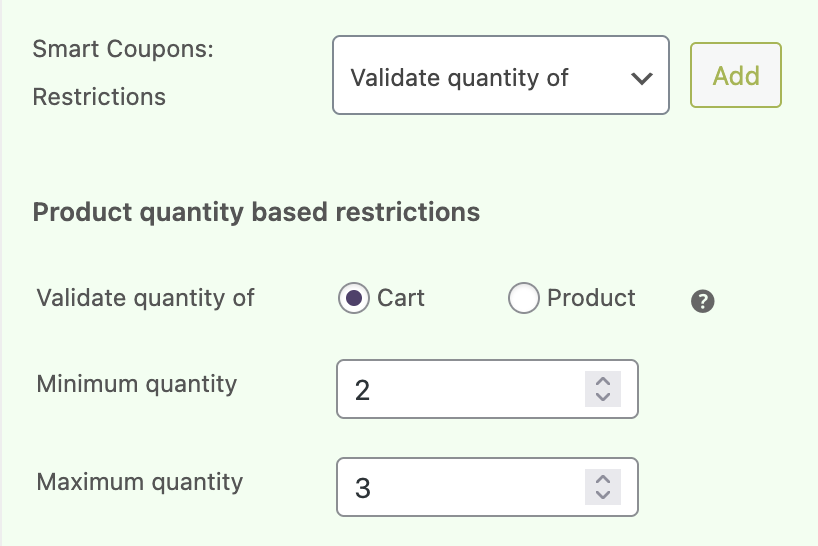Click the "Product" option label text
818x546 pixels.
coord(591,298)
